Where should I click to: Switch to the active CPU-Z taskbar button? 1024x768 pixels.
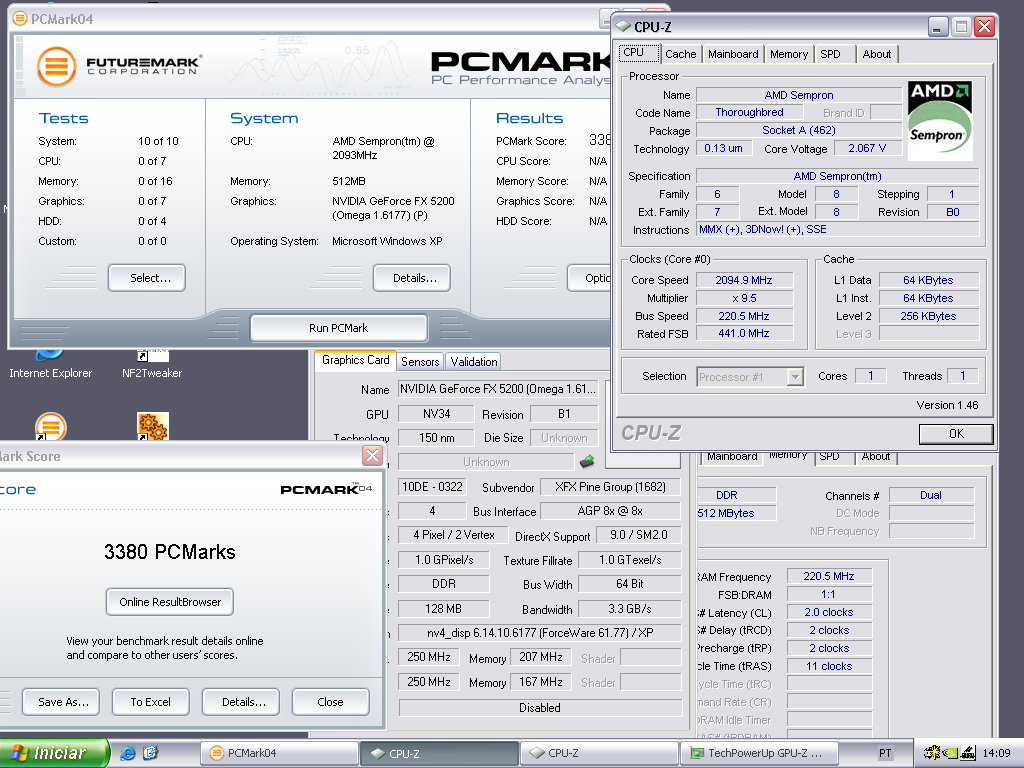pyautogui.click(x=440, y=753)
